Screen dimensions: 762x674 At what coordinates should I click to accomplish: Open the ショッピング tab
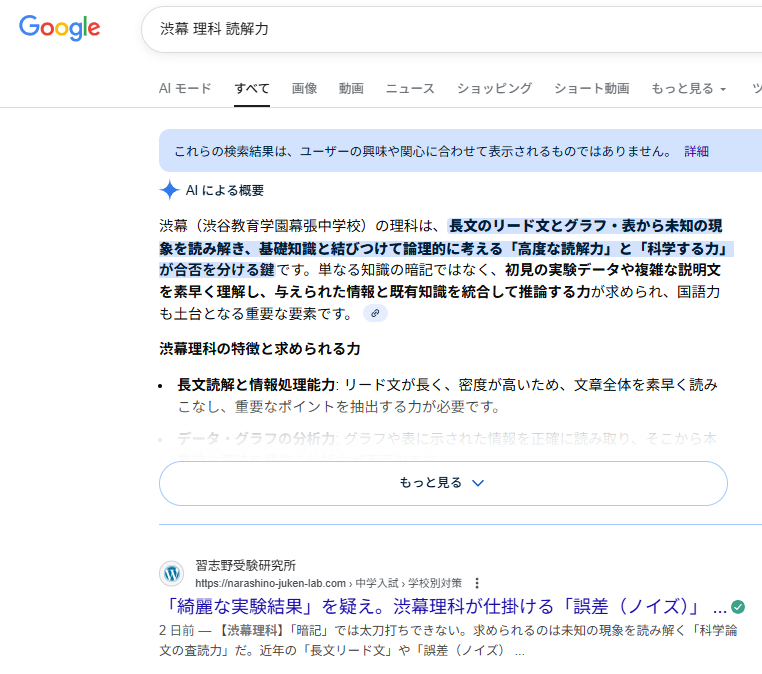(x=494, y=88)
